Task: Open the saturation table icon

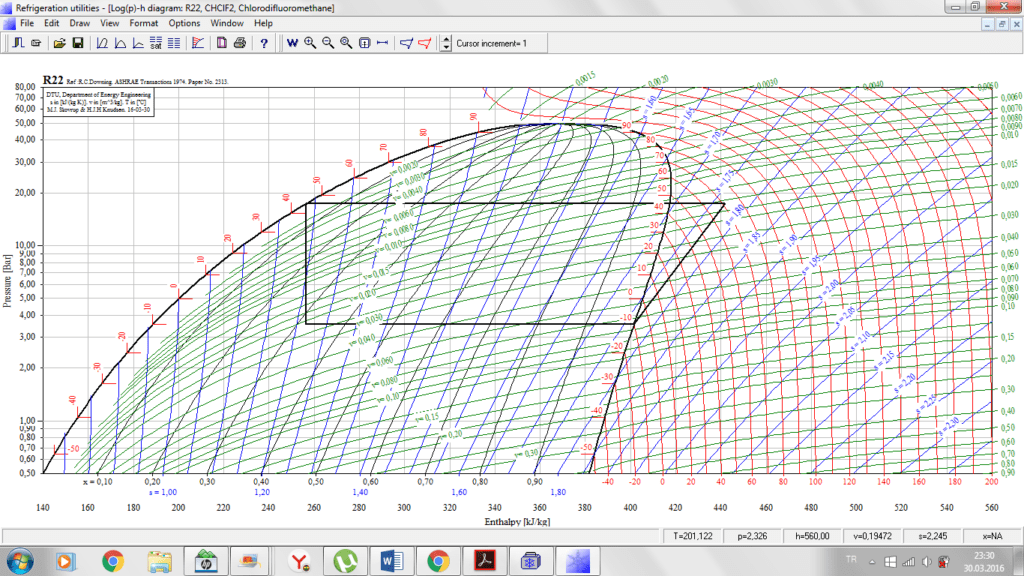Action: point(155,43)
